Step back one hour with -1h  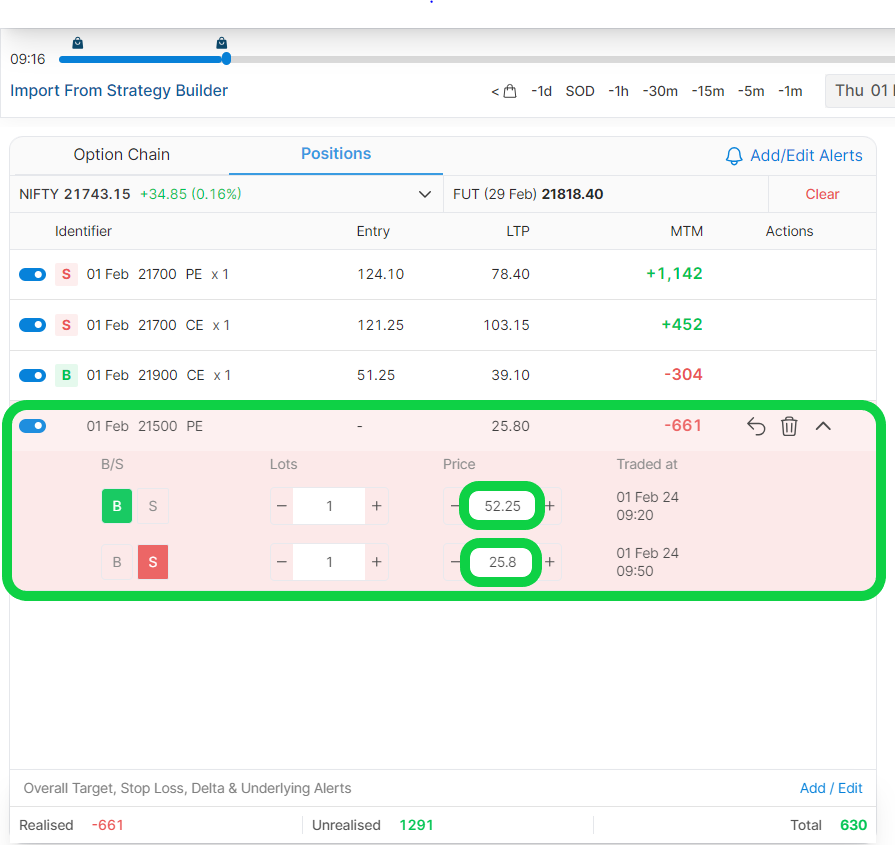618,91
